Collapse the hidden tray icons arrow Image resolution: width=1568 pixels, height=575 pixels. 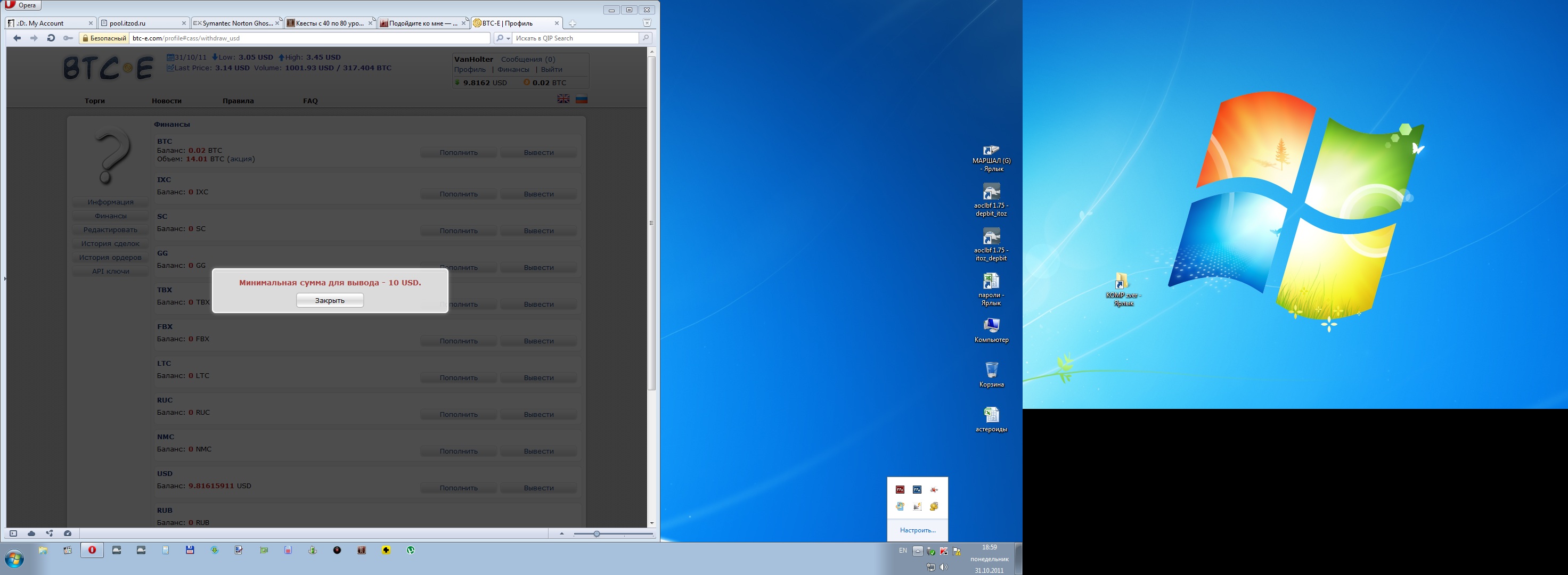pyautogui.click(x=917, y=551)
